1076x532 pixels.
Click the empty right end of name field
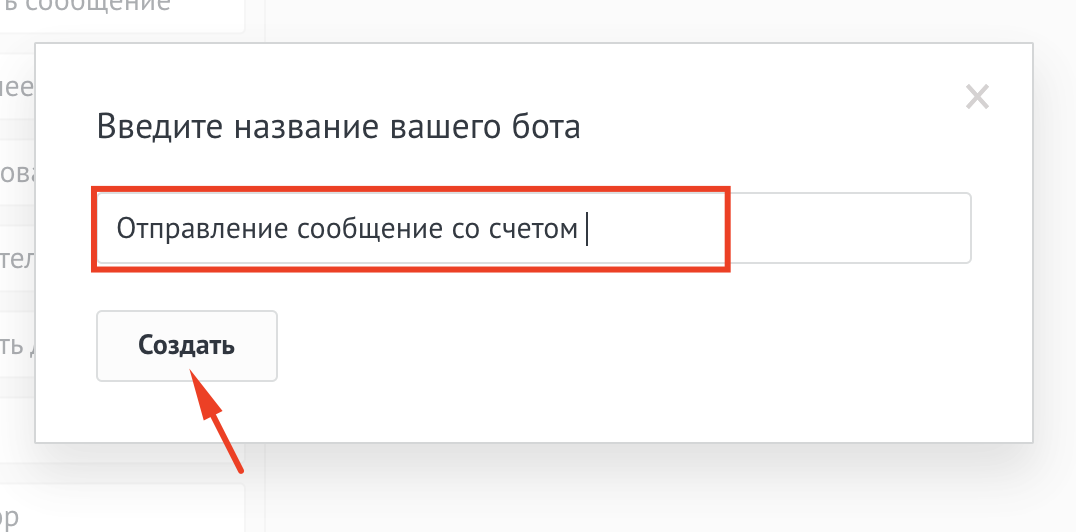coord(850,229)
